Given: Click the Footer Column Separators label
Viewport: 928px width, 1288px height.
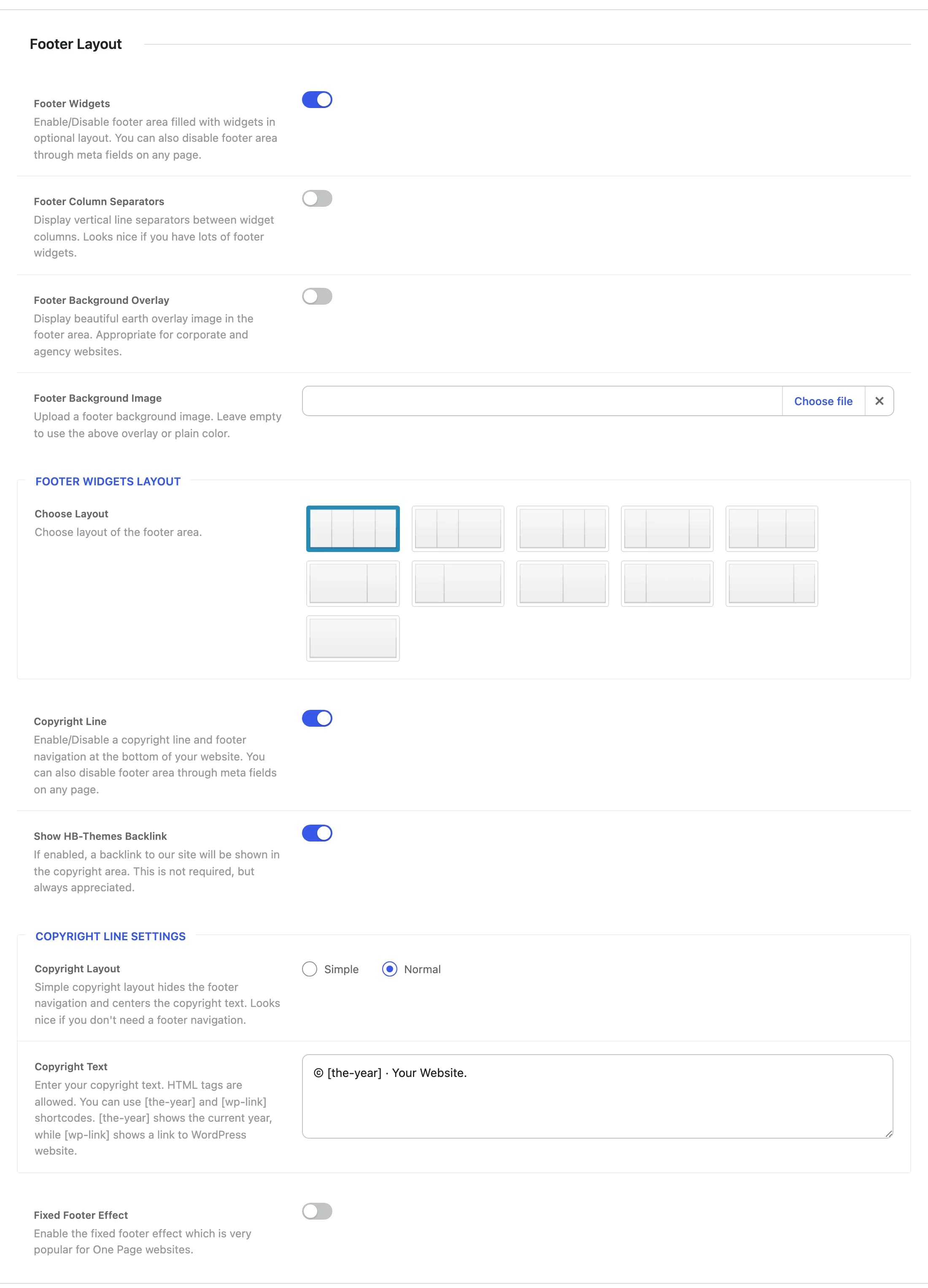Looking at the screenshot, I should (x=99, y=201).
